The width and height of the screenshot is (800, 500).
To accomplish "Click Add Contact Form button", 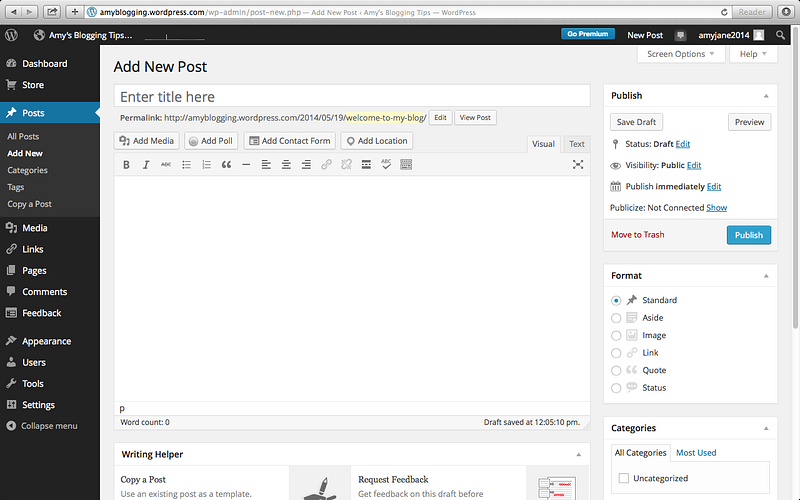I will click(x=289, y=141).
